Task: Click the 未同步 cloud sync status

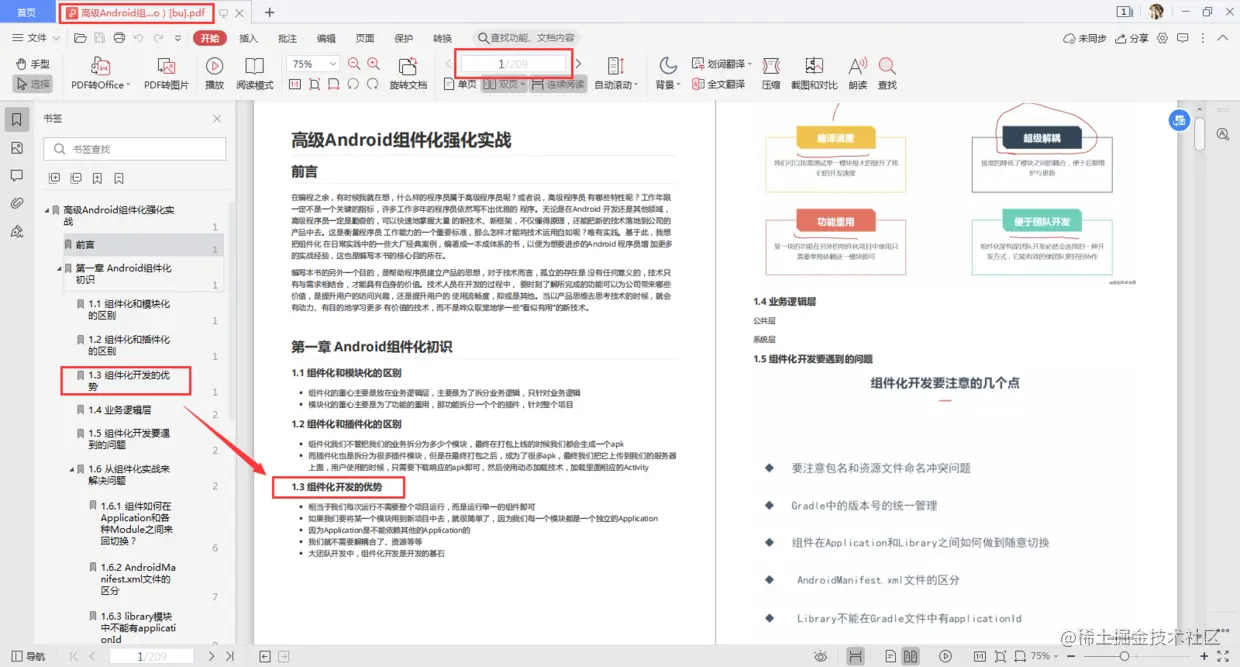Action: click(x=1085, y=38)
